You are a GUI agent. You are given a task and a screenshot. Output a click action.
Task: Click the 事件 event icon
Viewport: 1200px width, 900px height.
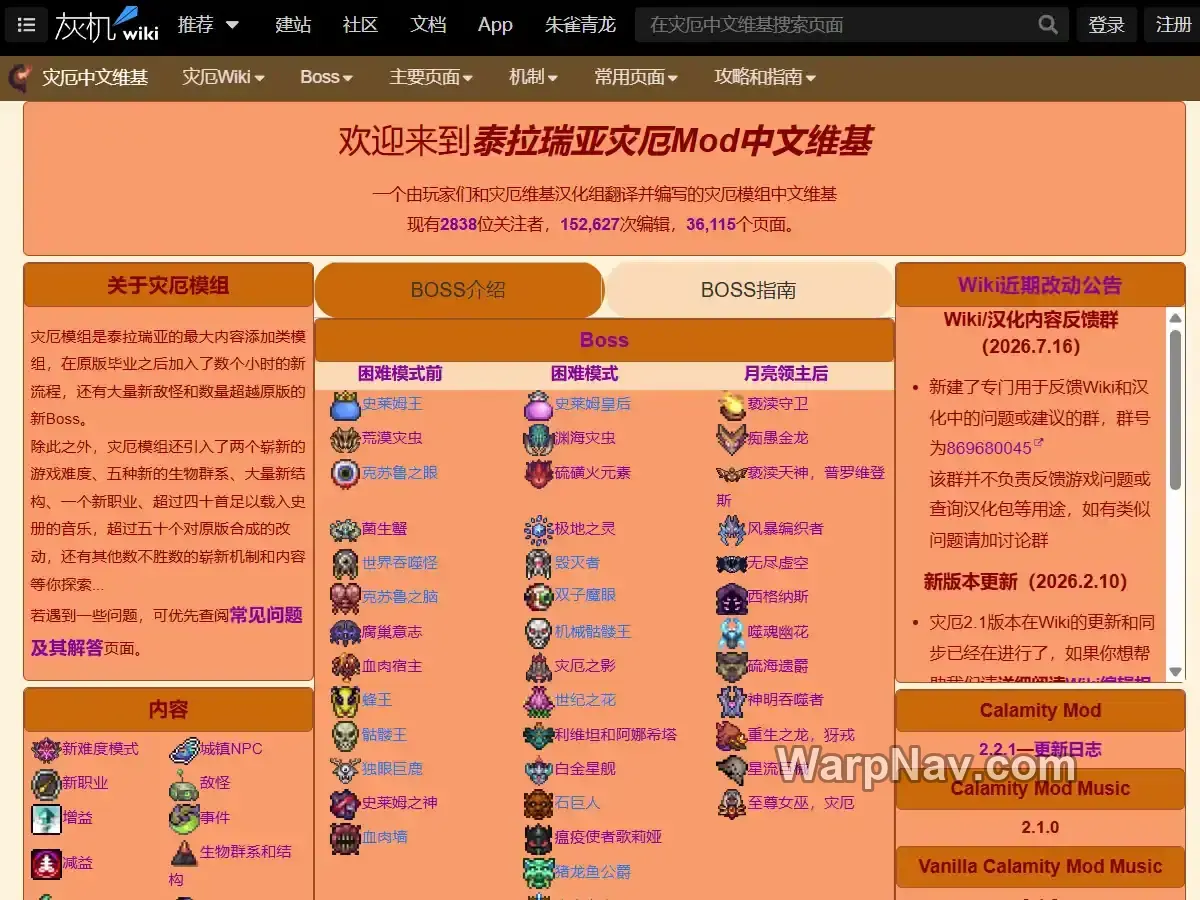(x=184, y=818)
